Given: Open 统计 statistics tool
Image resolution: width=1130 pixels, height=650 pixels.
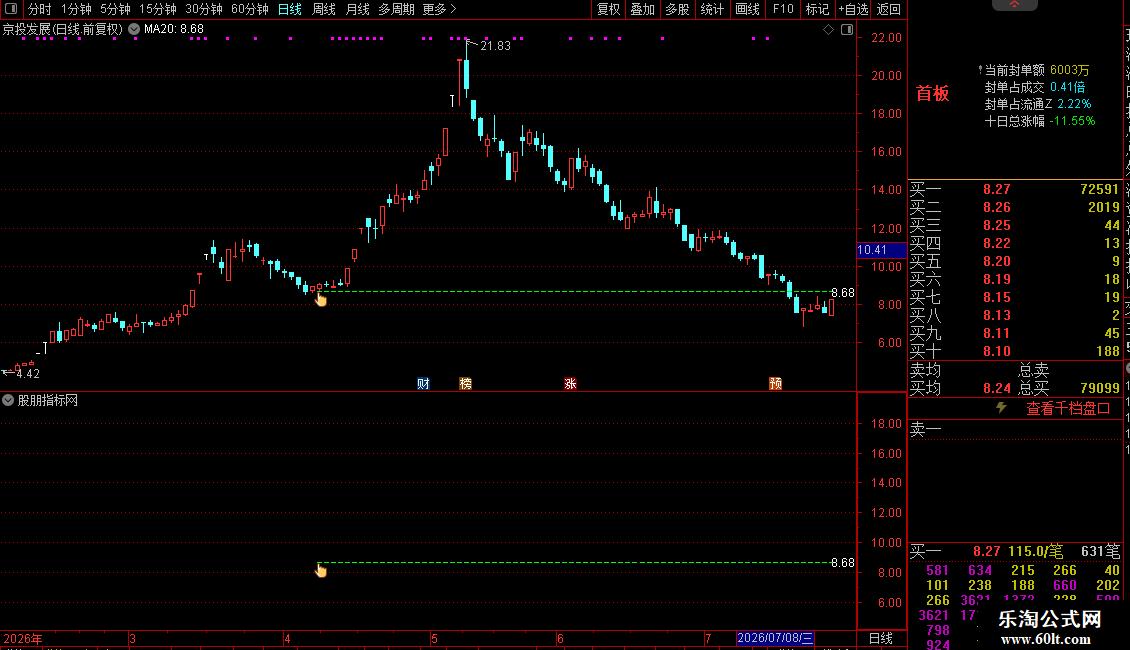Looking at the screenshot, I should point(712,9).
